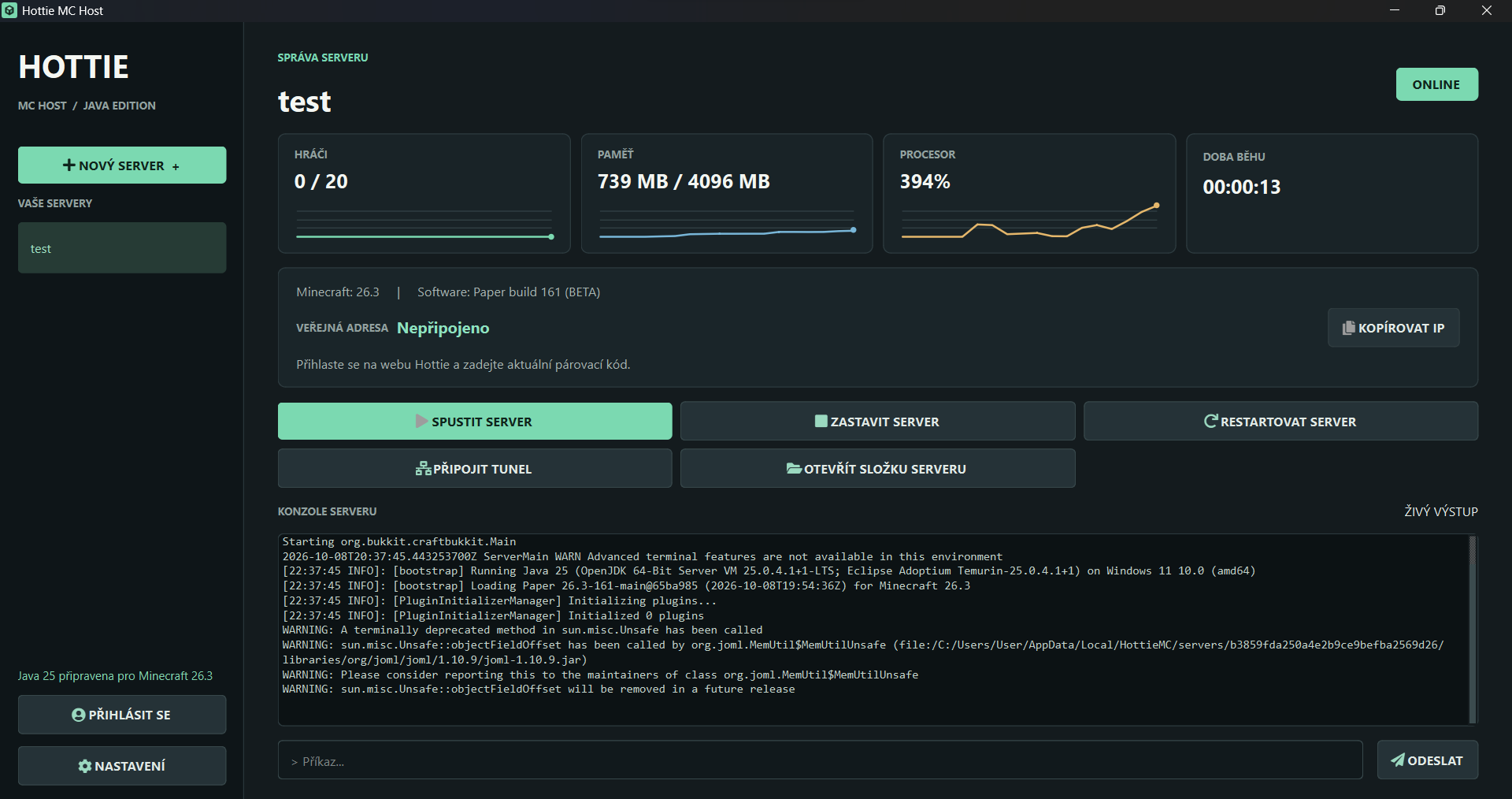Click the play icon on Spustit Server
Viewport: 1512px width, 799px height.
(422, 422)
